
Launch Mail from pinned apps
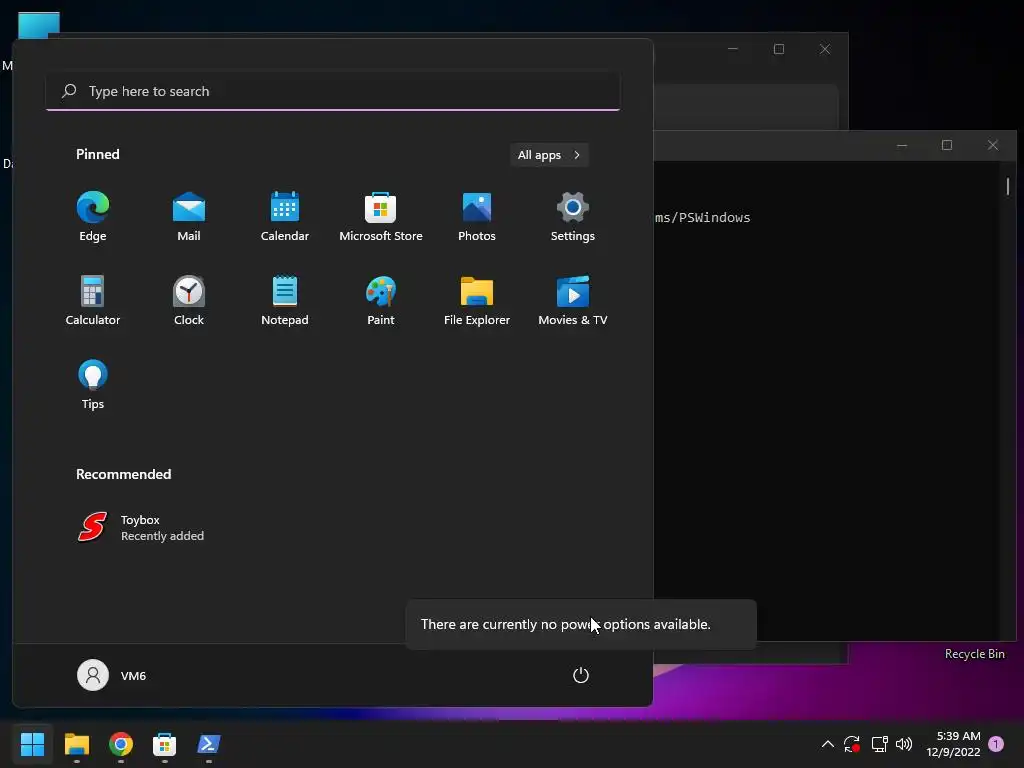(x=189, y=217)
